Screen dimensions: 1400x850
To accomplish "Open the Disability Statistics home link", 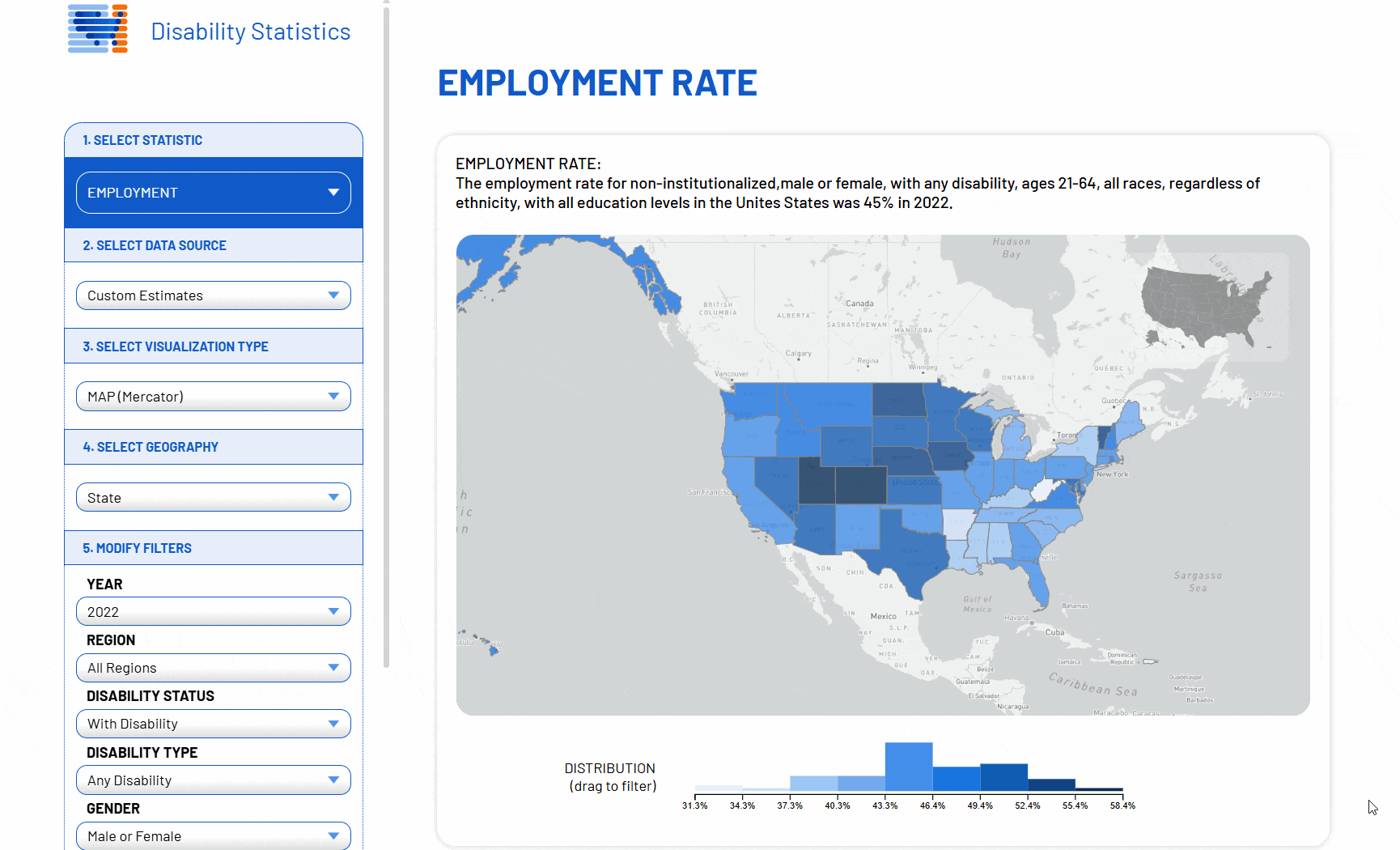I will [250, 32].
